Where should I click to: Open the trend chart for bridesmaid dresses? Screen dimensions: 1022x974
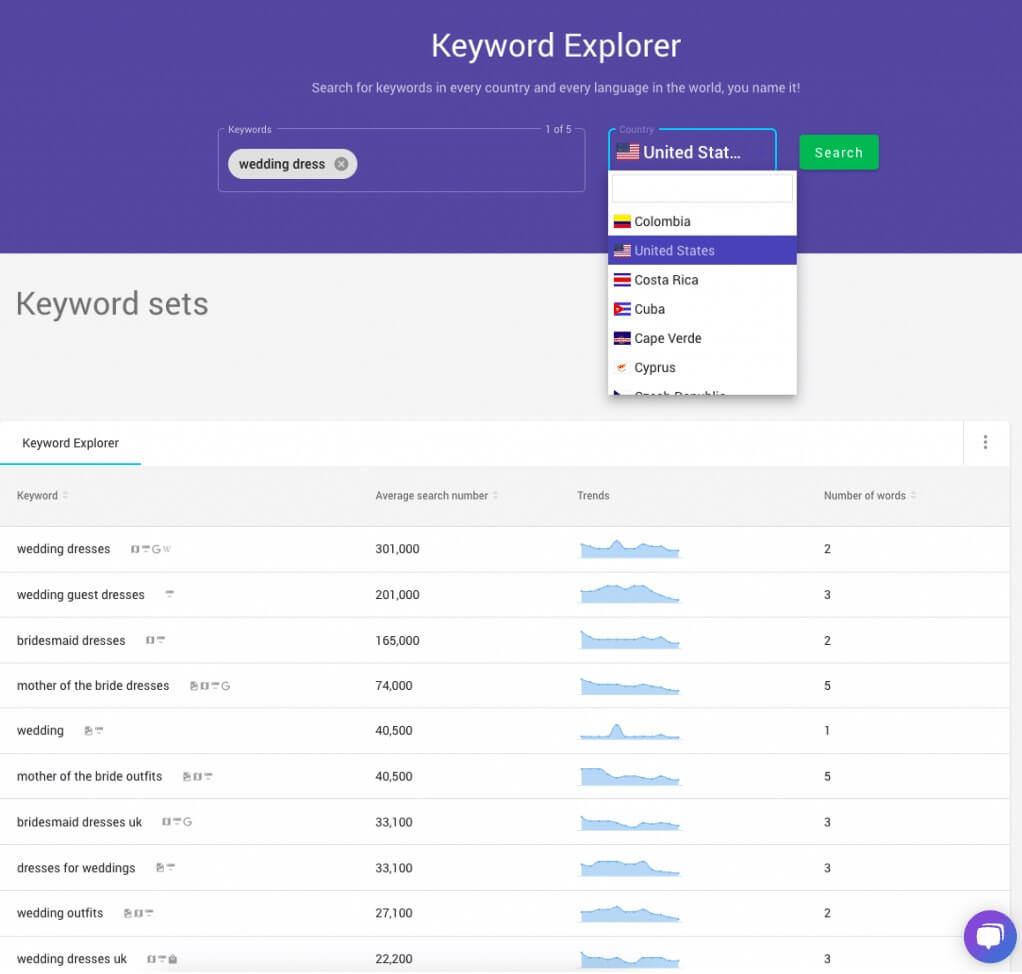tap(630, 640)
